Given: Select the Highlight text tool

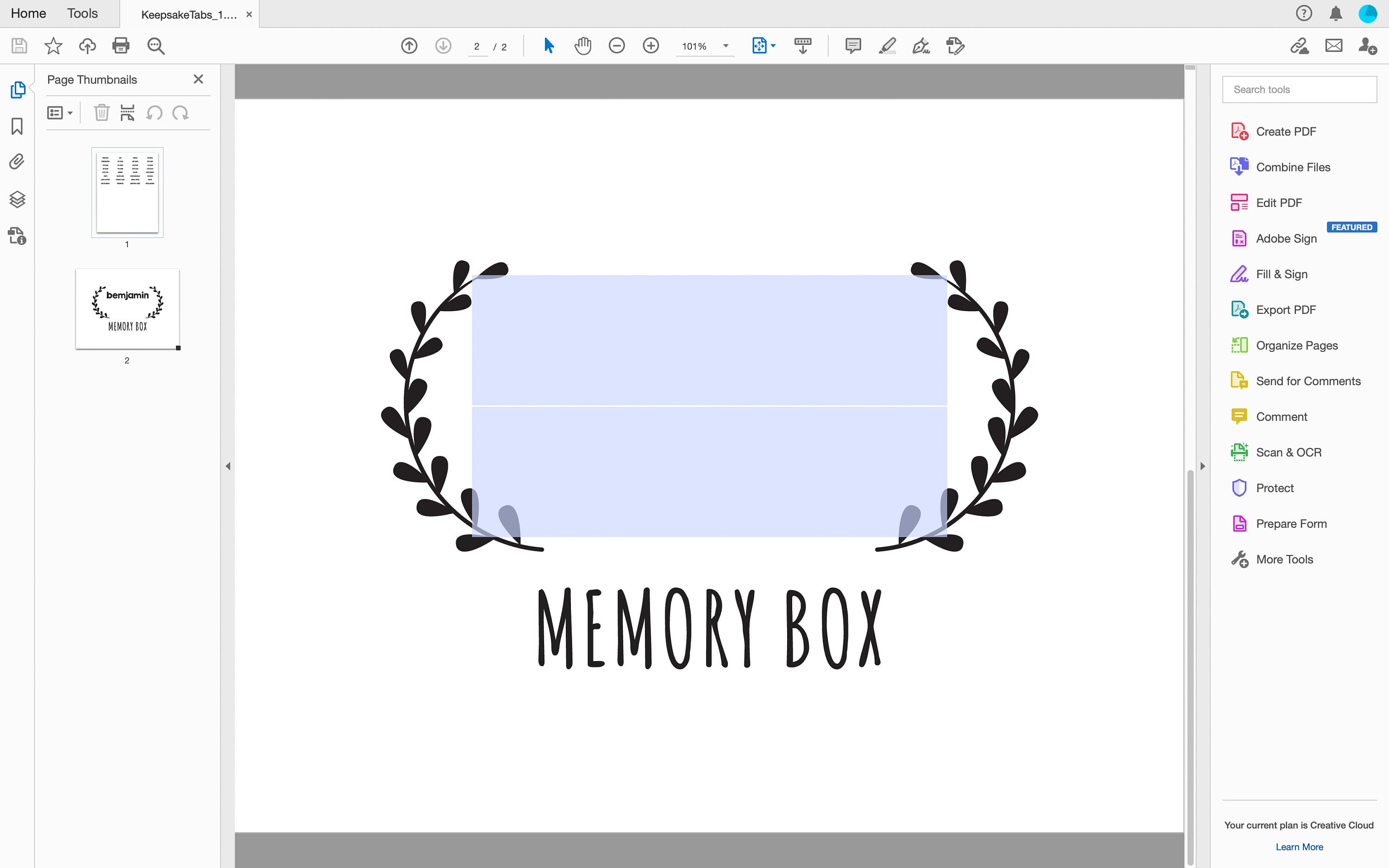Looking at the screenshot, I should [887, 46].
